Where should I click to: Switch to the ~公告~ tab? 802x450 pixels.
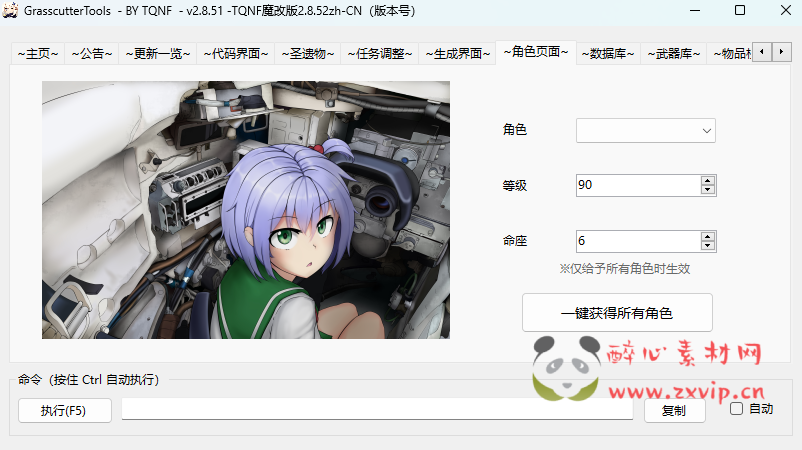(92, 54)
